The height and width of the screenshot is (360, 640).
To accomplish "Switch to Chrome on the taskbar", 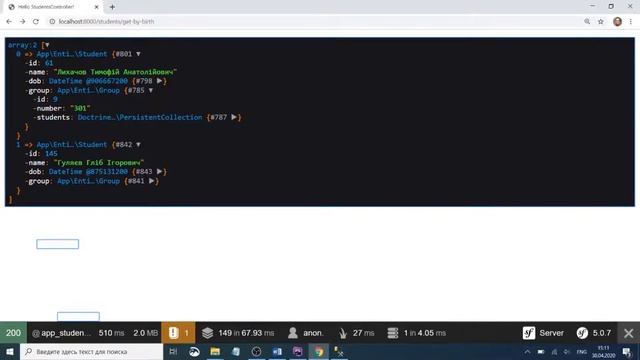I will (318, 351).
